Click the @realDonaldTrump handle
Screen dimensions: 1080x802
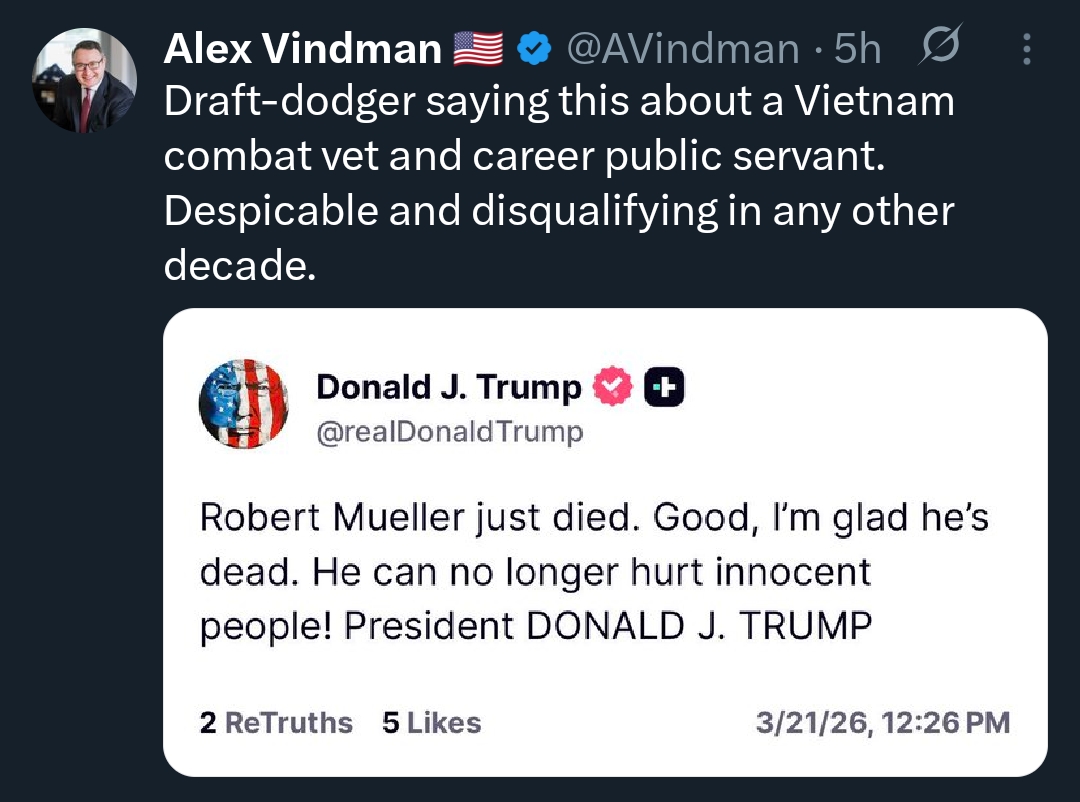449,432
